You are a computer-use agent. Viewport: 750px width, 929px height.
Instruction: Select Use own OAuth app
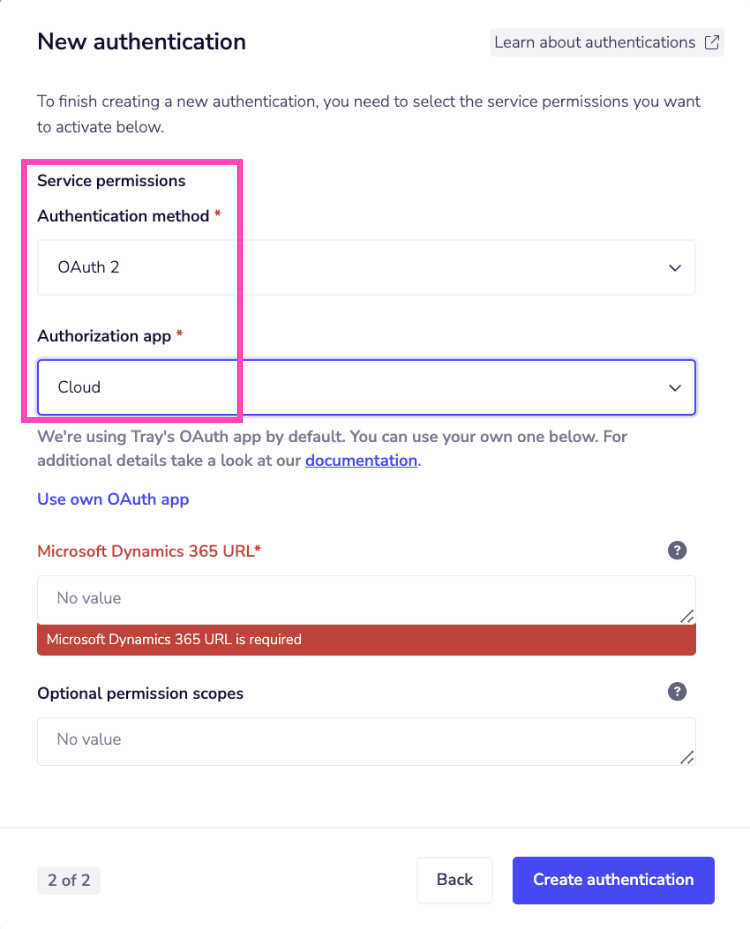click(113, 499)
